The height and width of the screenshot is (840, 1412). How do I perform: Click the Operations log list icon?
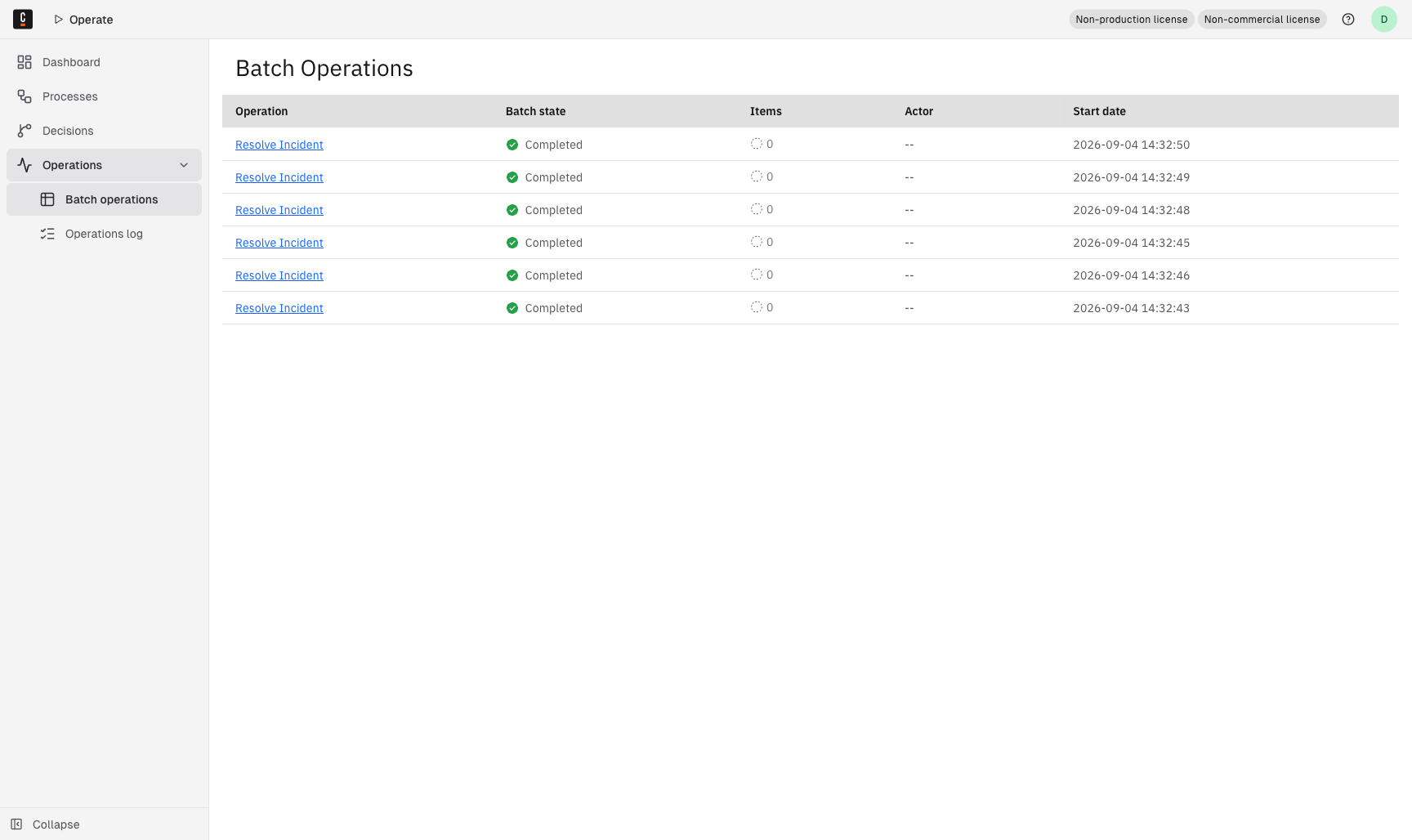point(47,234)
